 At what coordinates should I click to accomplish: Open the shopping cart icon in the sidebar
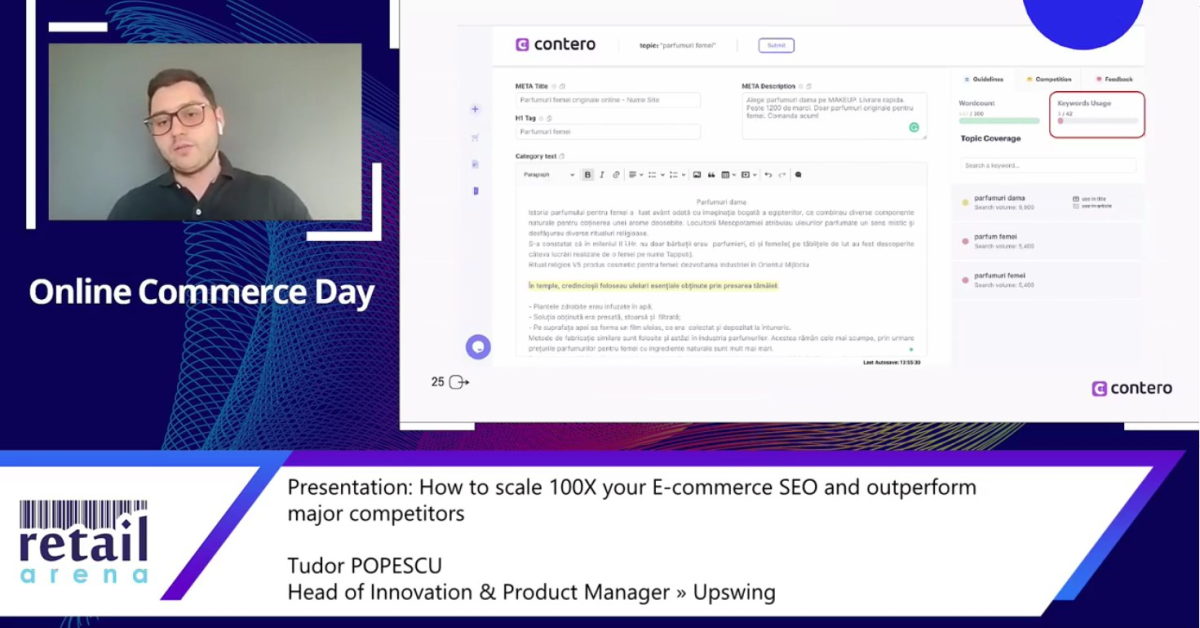click(476, 137)
